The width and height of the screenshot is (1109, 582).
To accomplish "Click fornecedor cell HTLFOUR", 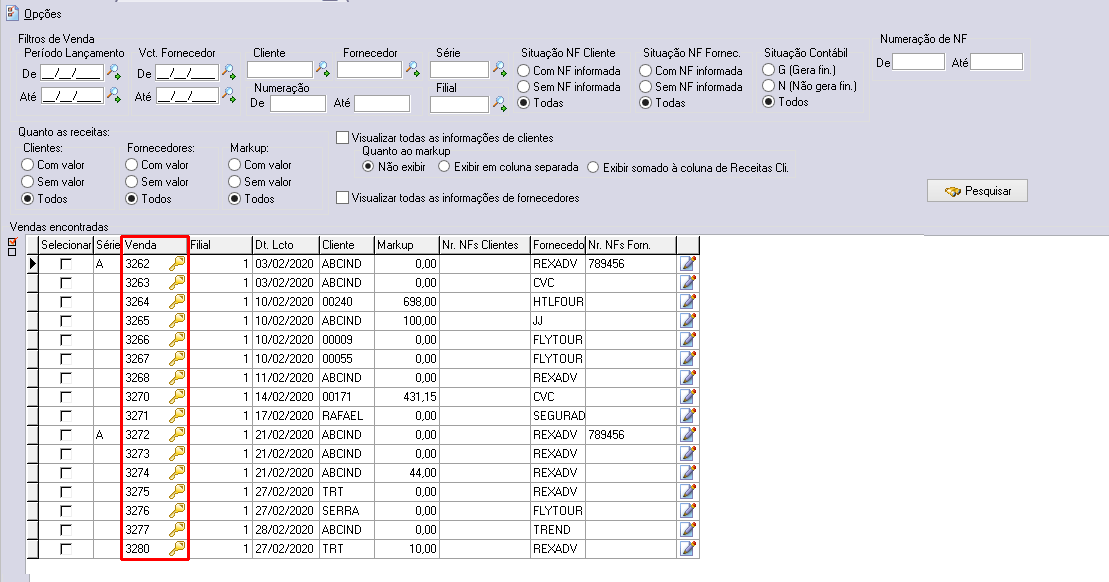I will pyautogui.click(x=558, y=302).
